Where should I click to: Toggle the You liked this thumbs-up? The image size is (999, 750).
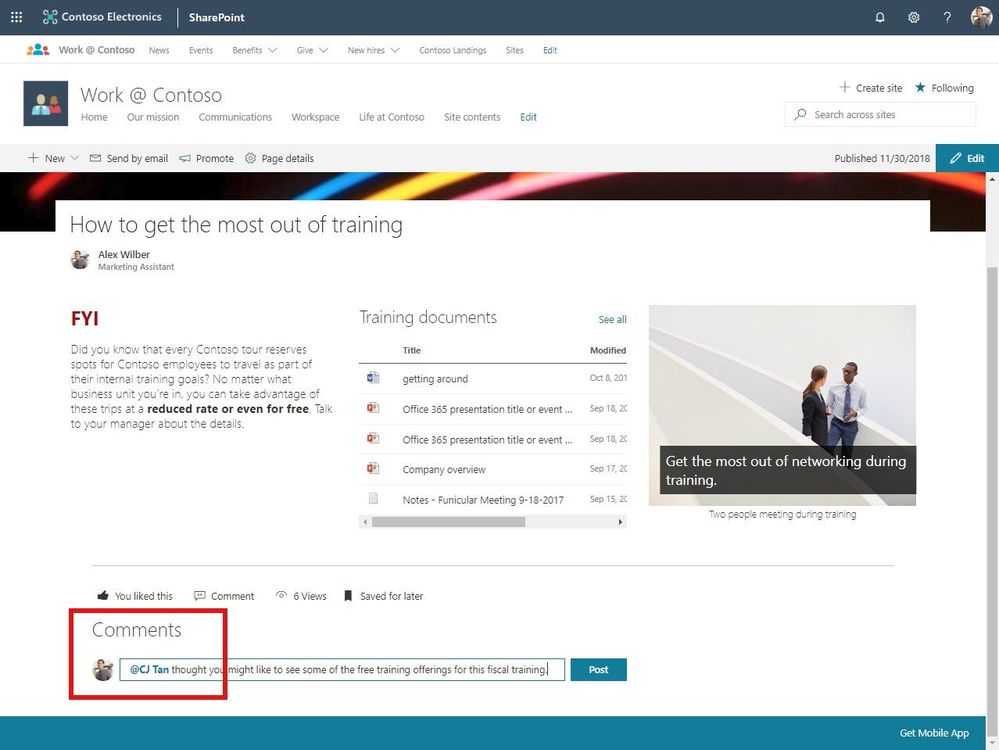click(x=103, y=596)
